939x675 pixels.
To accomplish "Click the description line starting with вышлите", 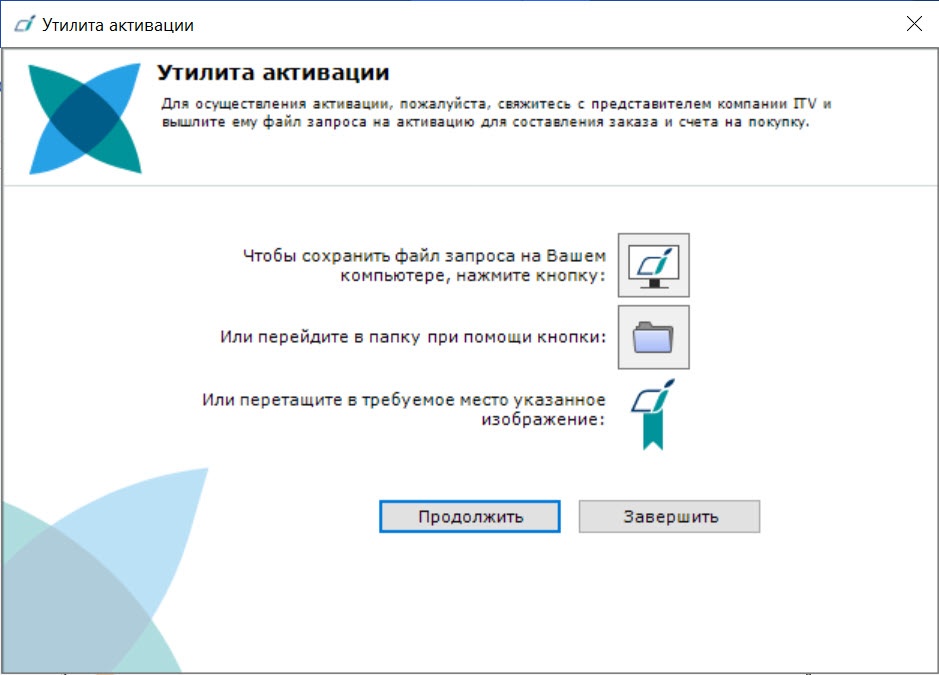I will pyautogui.click(x=484, y=123).
